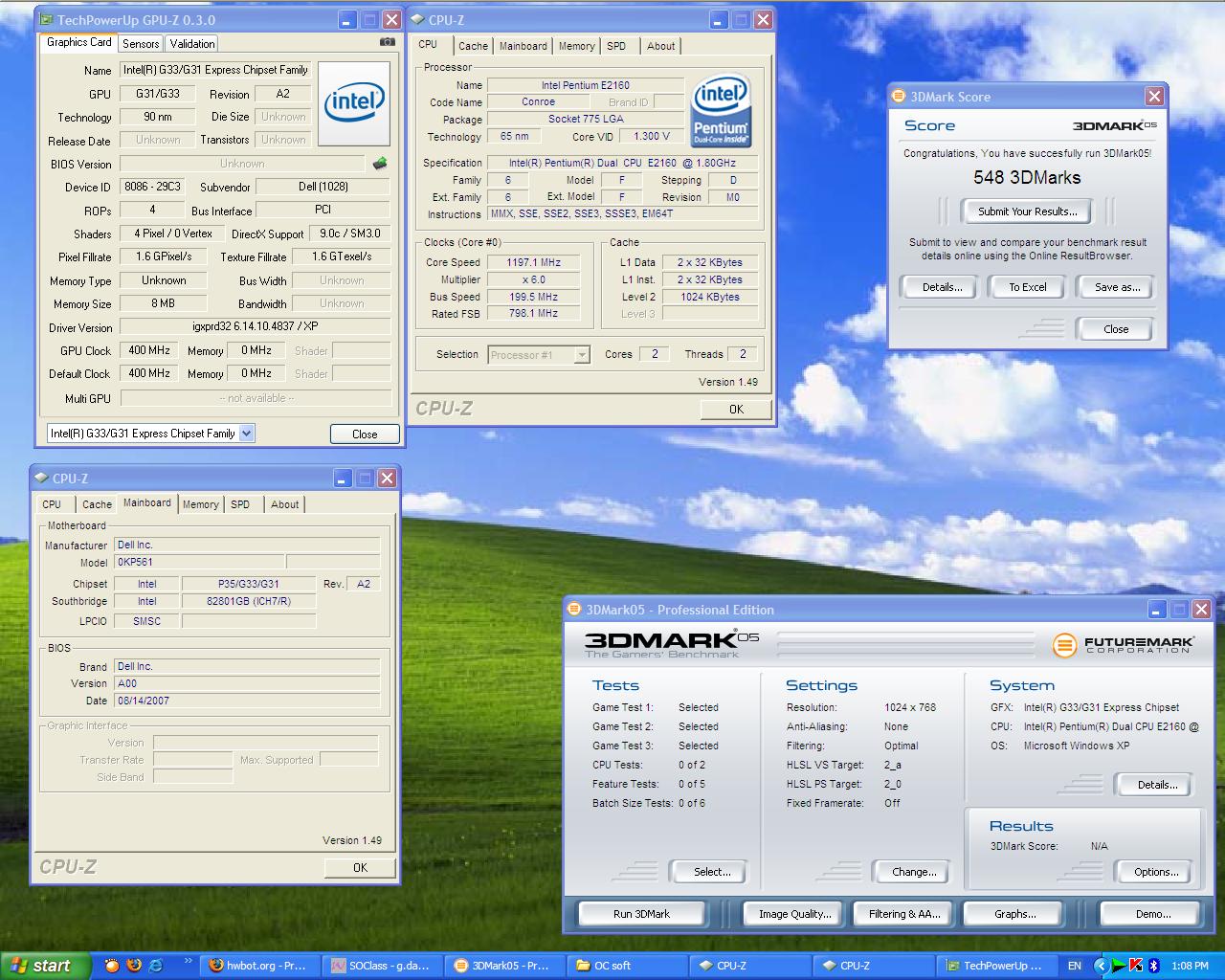Click Core Speed value 1197.1 MHz

point(534,262)
